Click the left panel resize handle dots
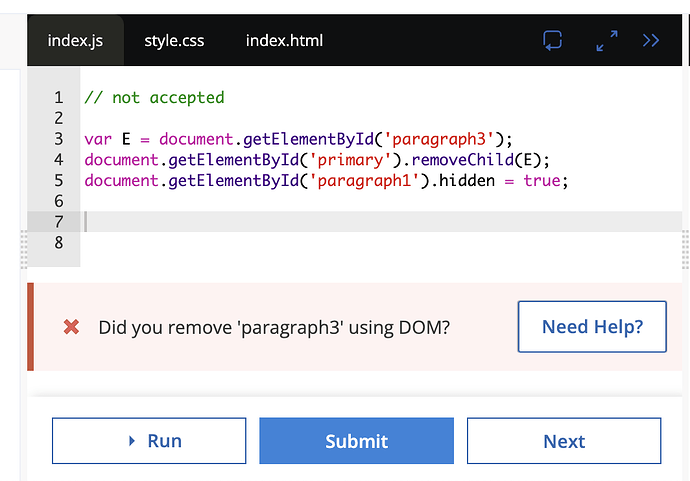Image resolution: width=690 pixels, height=481 pixels. [24, 250]
